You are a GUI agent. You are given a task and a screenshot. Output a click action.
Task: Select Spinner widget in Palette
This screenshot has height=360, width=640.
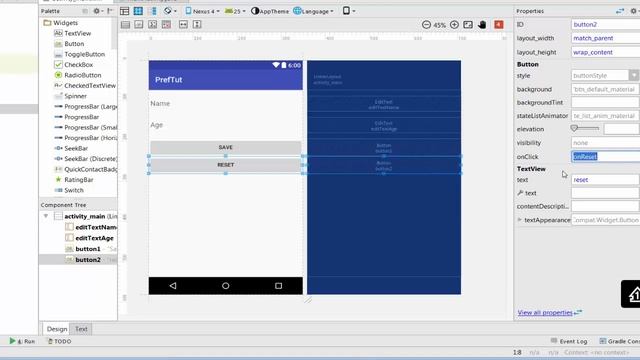point(70,96)
